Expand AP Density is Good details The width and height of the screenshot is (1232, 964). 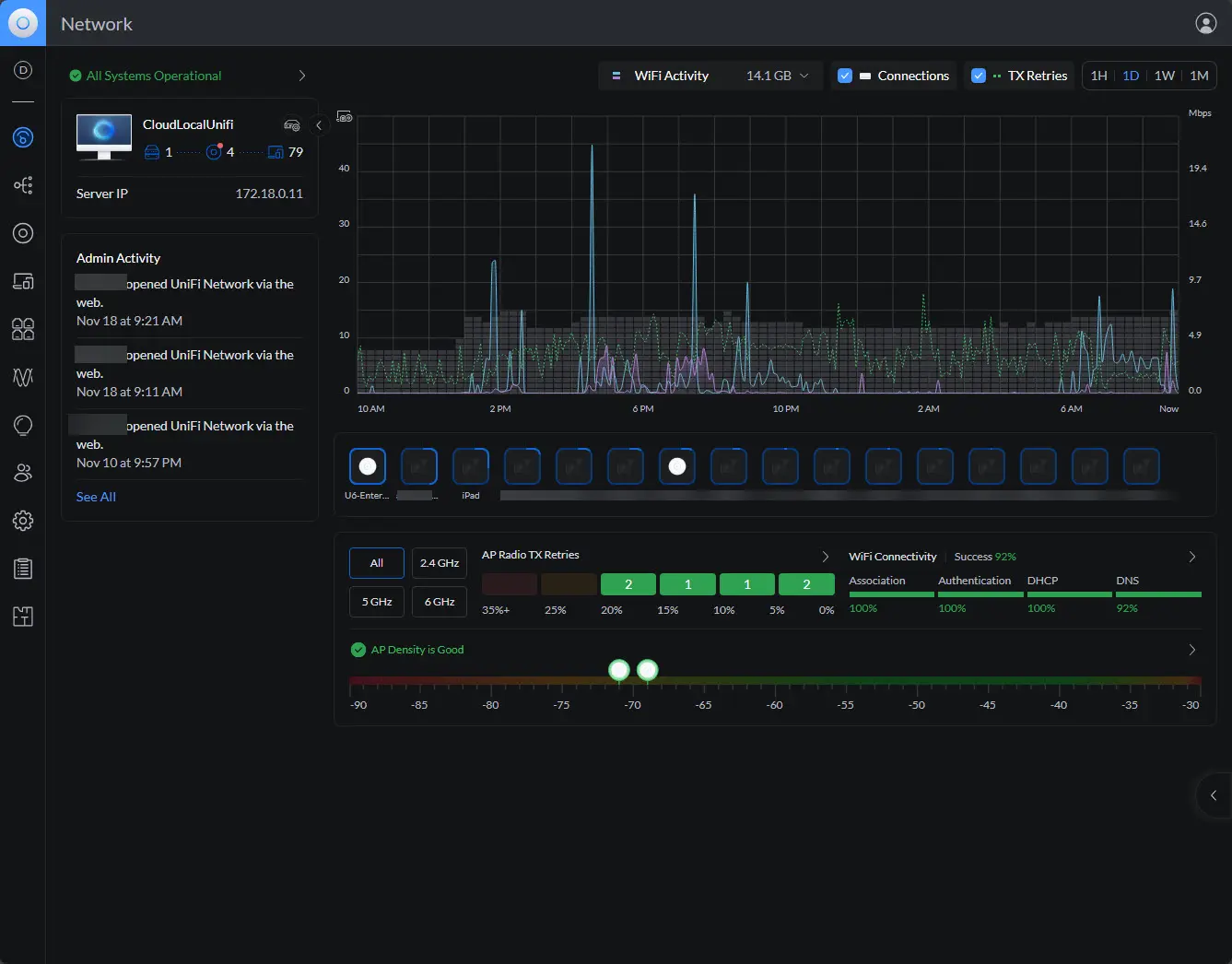click(1191, 649)
